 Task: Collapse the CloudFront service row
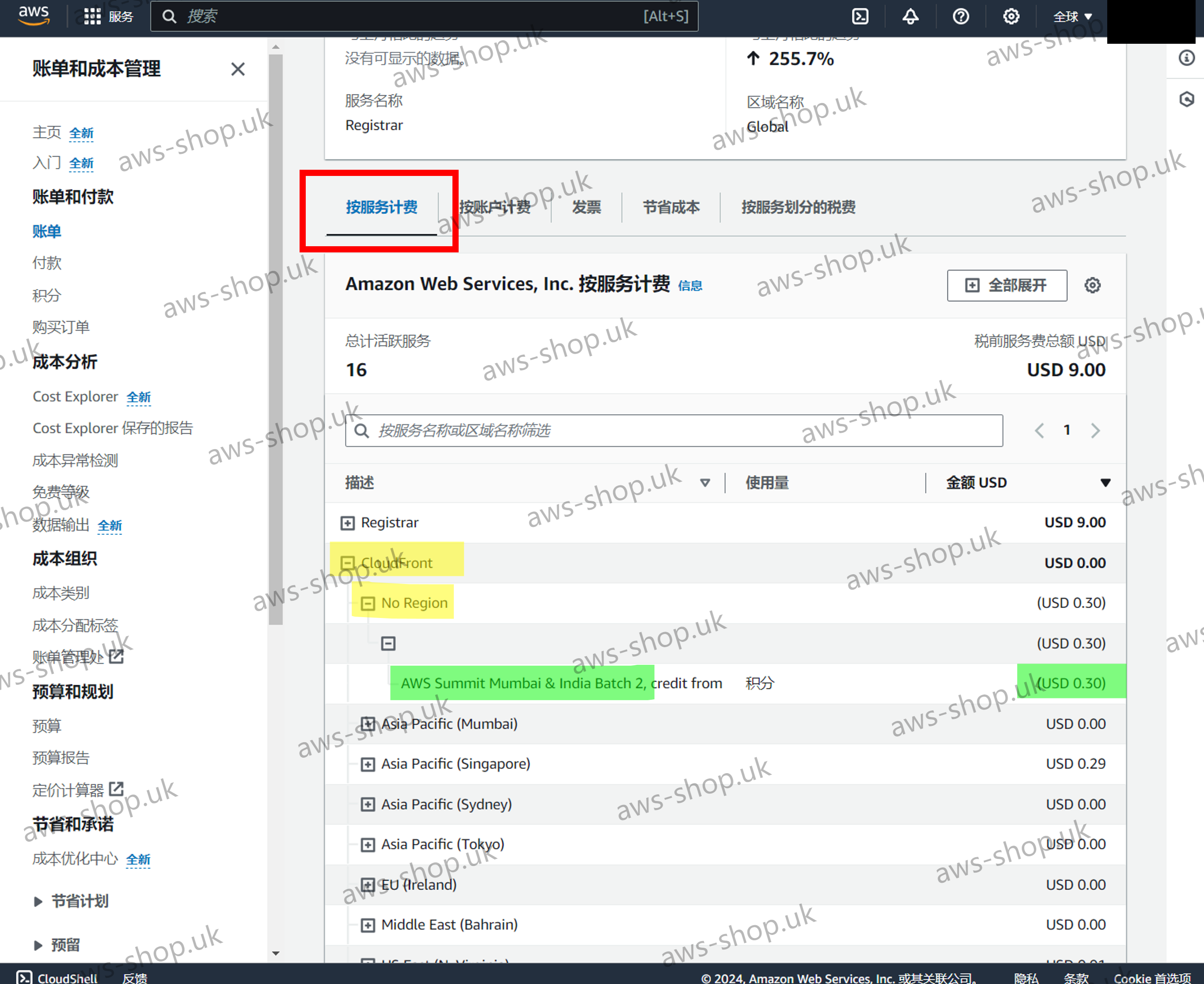click(x=347, y=563)
